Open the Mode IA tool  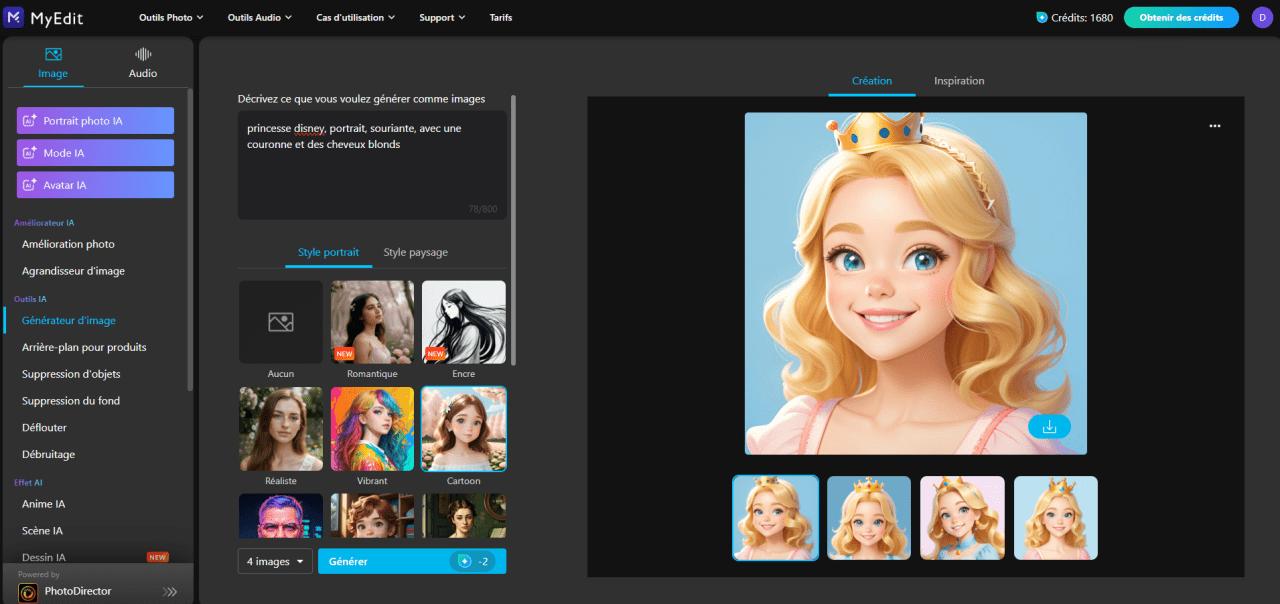pos(95,152)
